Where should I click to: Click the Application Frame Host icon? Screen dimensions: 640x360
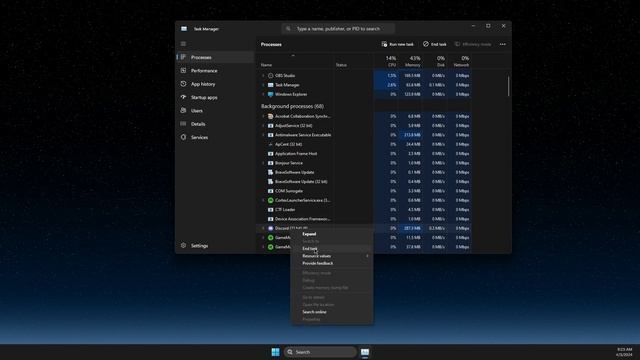tap(270, 154)
